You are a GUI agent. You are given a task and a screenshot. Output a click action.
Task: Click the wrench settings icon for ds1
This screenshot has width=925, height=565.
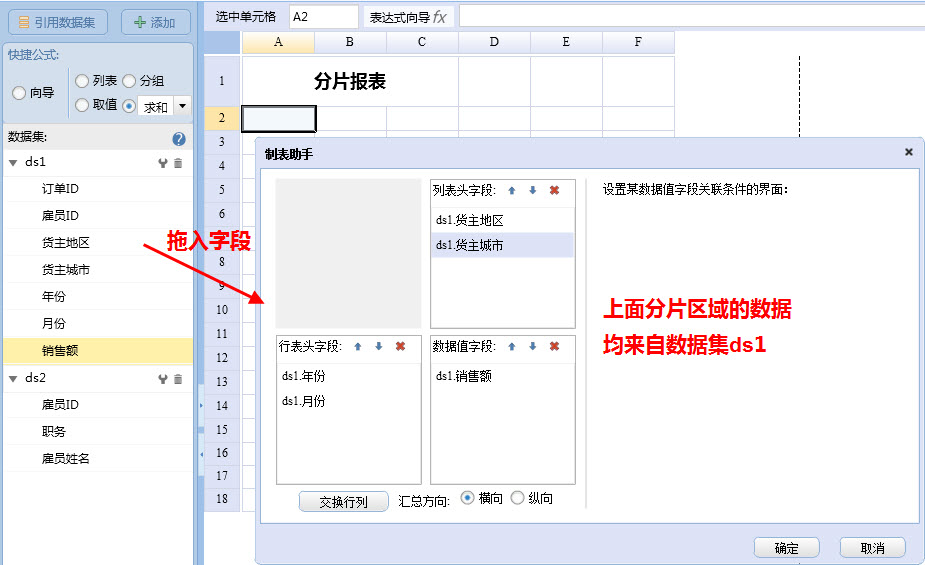(163, 163)
